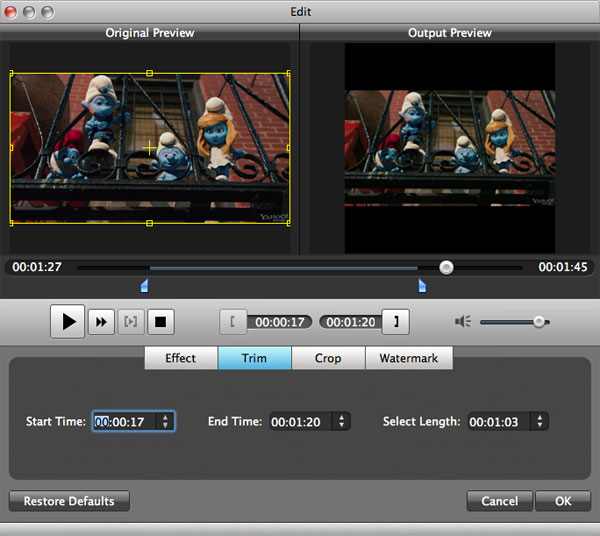Click the Select Length stepper arrows
The height and width of the screenshot is (536, 600).
[540, 422]
